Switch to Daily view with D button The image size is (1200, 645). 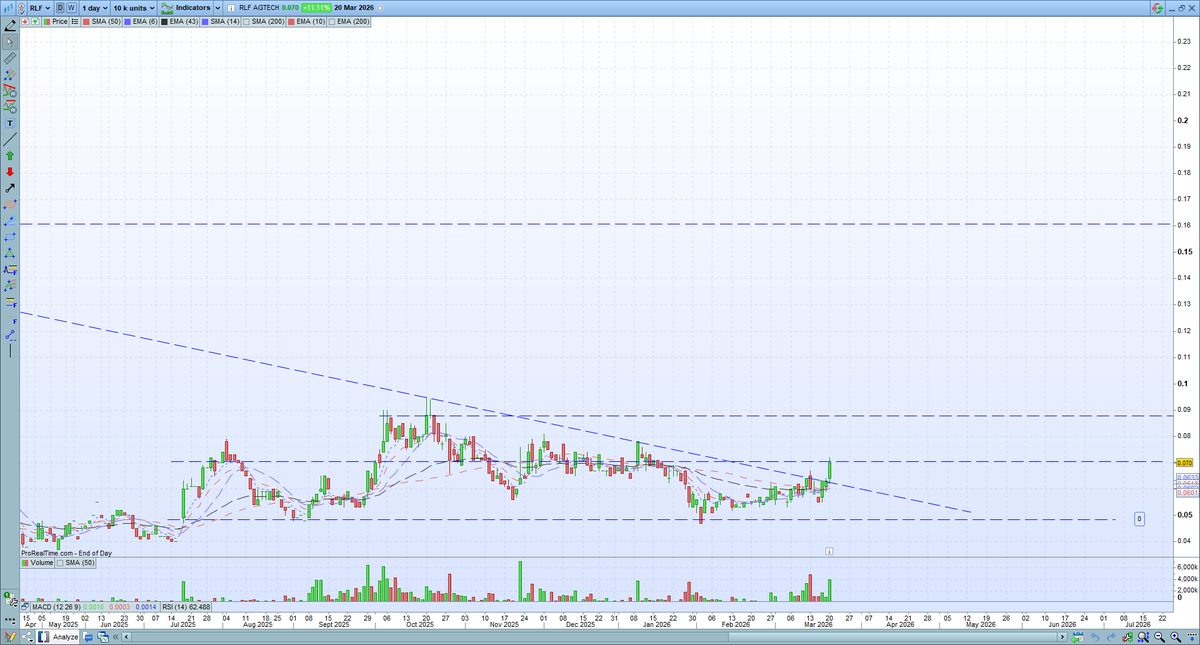pyautogui.click(x=60, y=7)
